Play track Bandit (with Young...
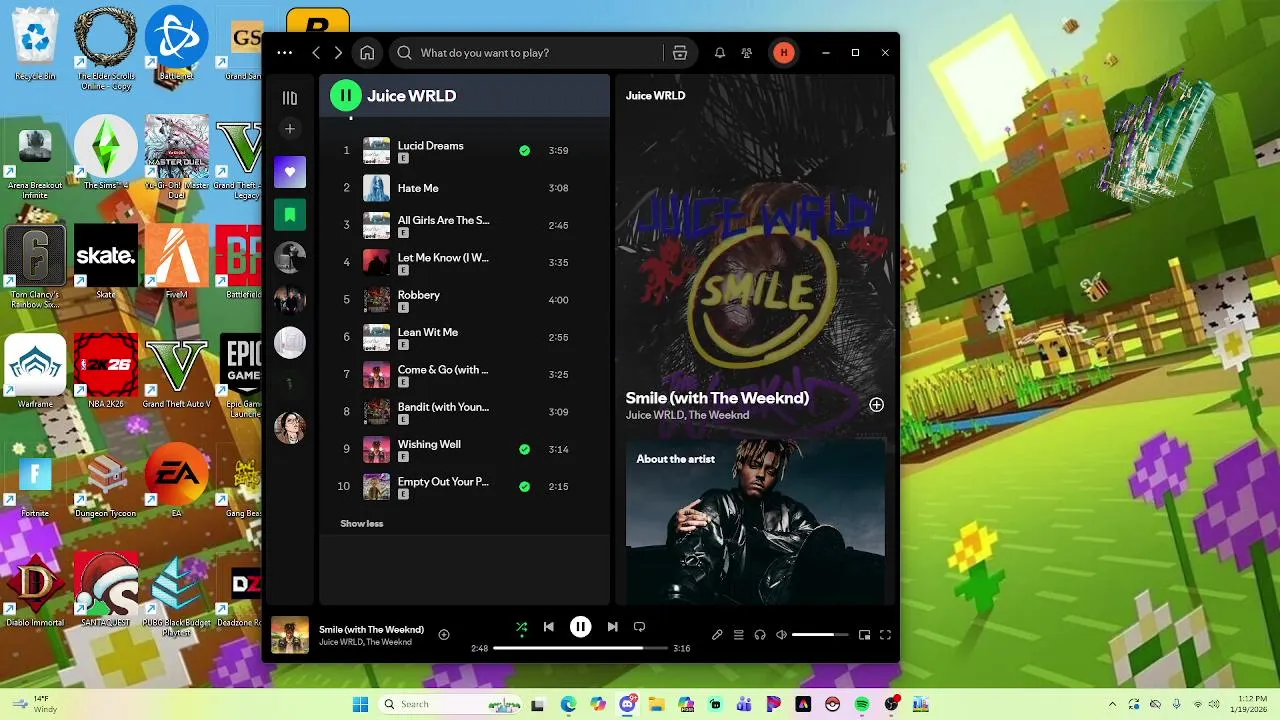The height and width of the screenshot is (720, 1280). 464,412
